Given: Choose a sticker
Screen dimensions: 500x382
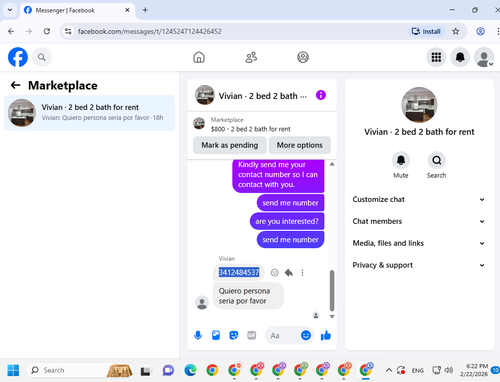Looking at the screenshot, I should pyautogui.click(x=234, y=335).
